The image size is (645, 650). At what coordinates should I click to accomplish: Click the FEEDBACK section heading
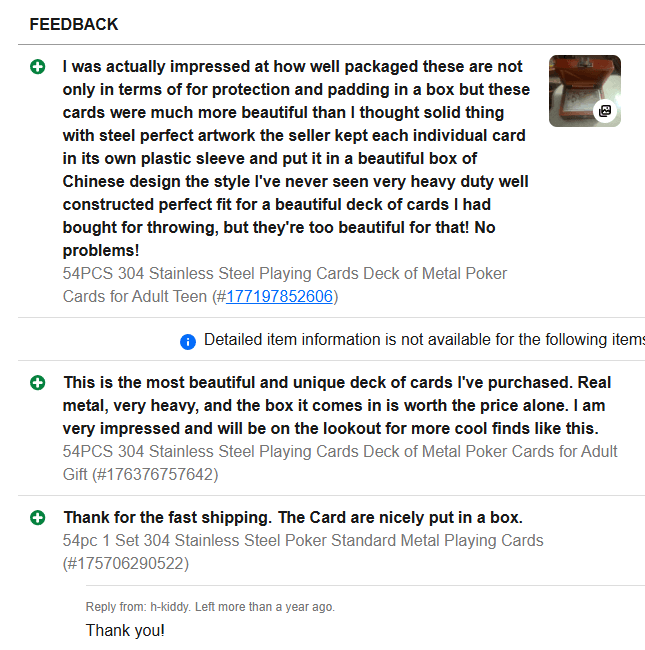coord(74,24)
